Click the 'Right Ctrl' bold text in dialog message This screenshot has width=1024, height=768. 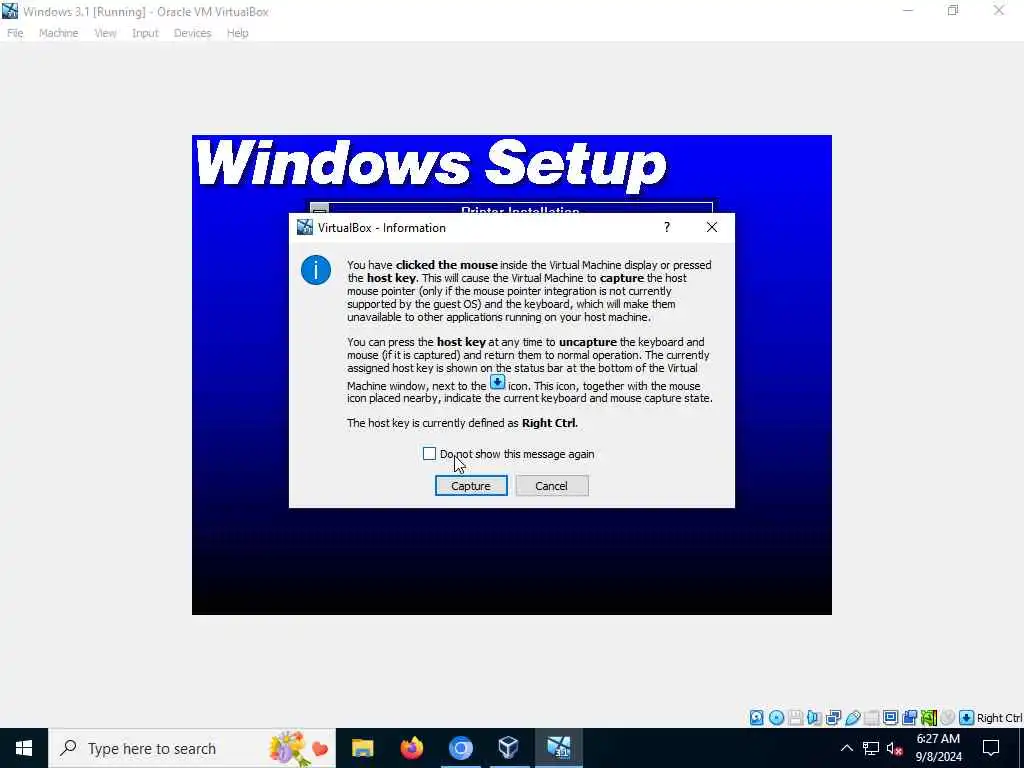pyautogui.click(x=549, y=423)
